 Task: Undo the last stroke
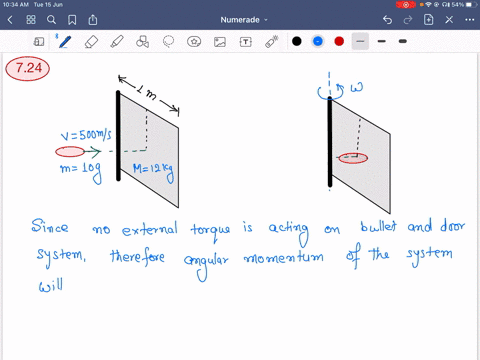tap(387, 20)
